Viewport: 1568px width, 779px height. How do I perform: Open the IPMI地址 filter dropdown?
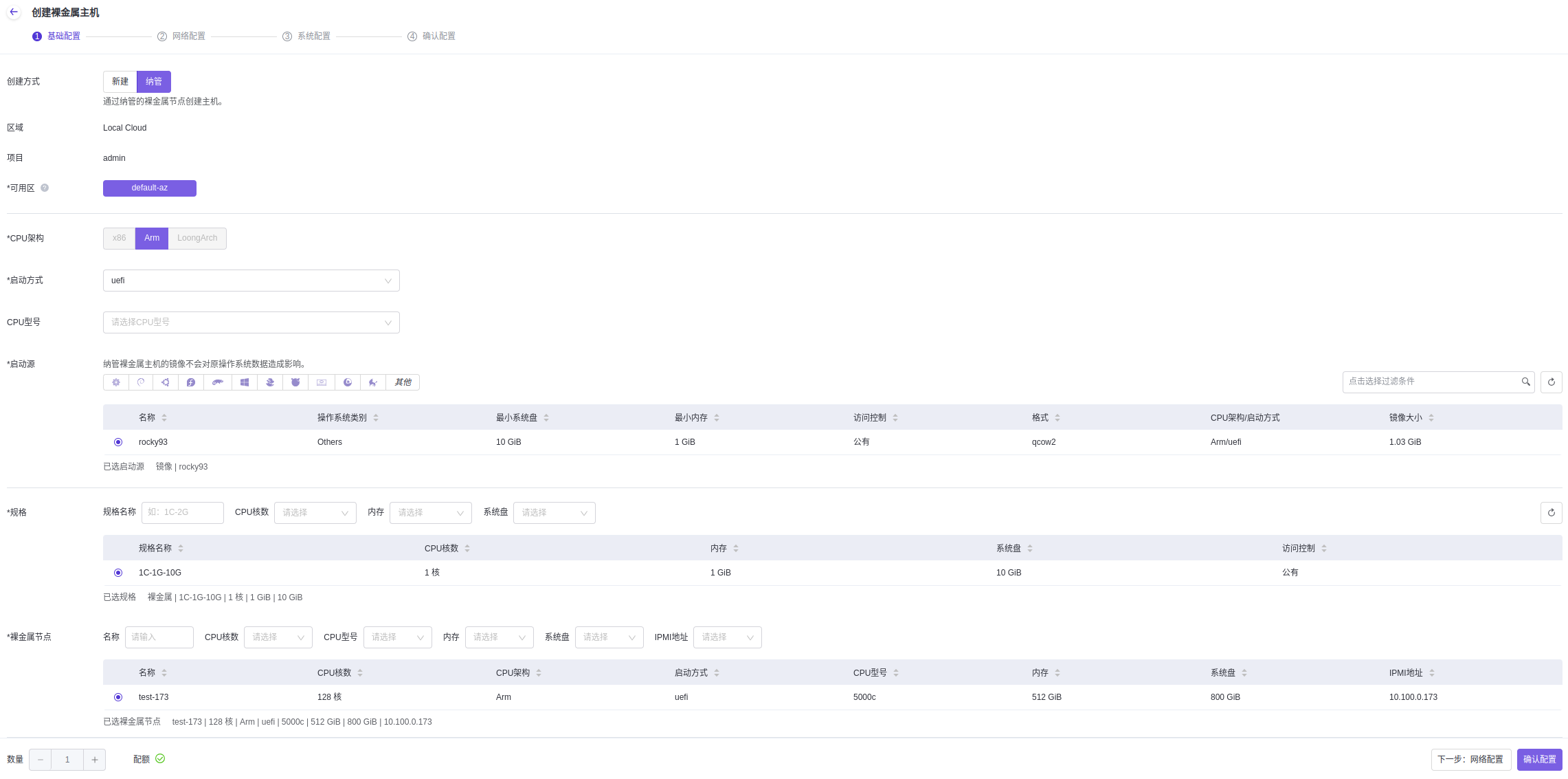tap(727, 637)
